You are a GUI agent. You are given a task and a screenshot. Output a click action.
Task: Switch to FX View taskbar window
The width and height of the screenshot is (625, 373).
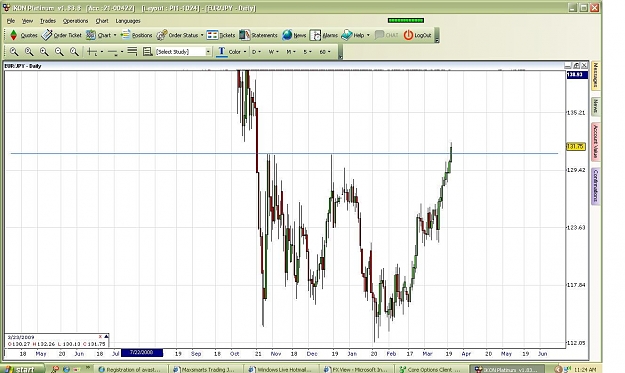[357, 369]
